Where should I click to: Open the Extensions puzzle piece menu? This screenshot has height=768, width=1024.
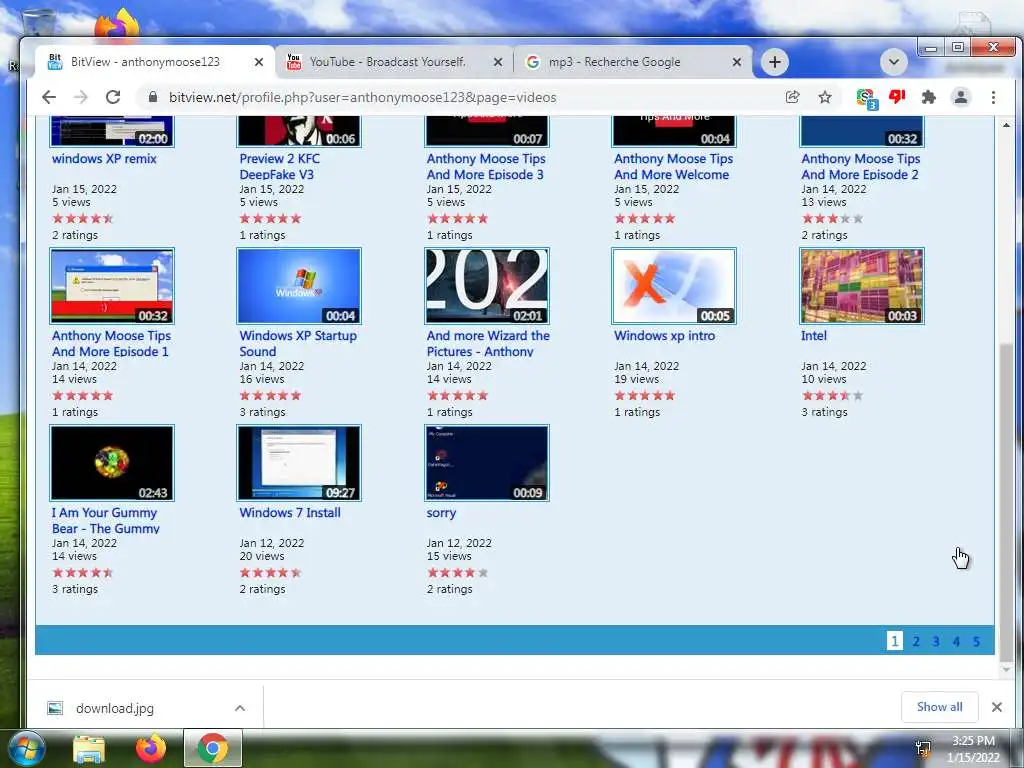click(929, 97)
